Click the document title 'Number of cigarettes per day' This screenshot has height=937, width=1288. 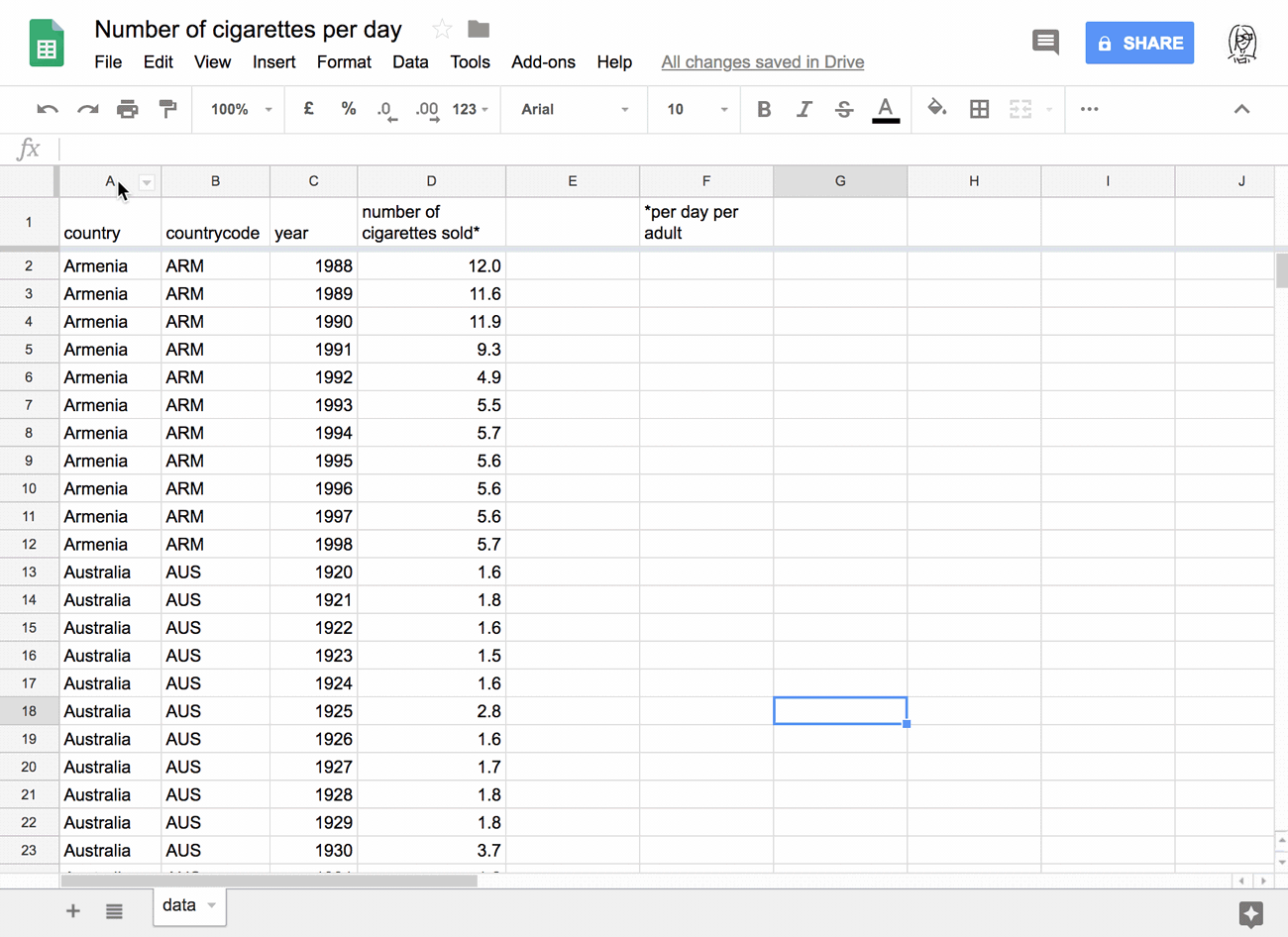248,30
